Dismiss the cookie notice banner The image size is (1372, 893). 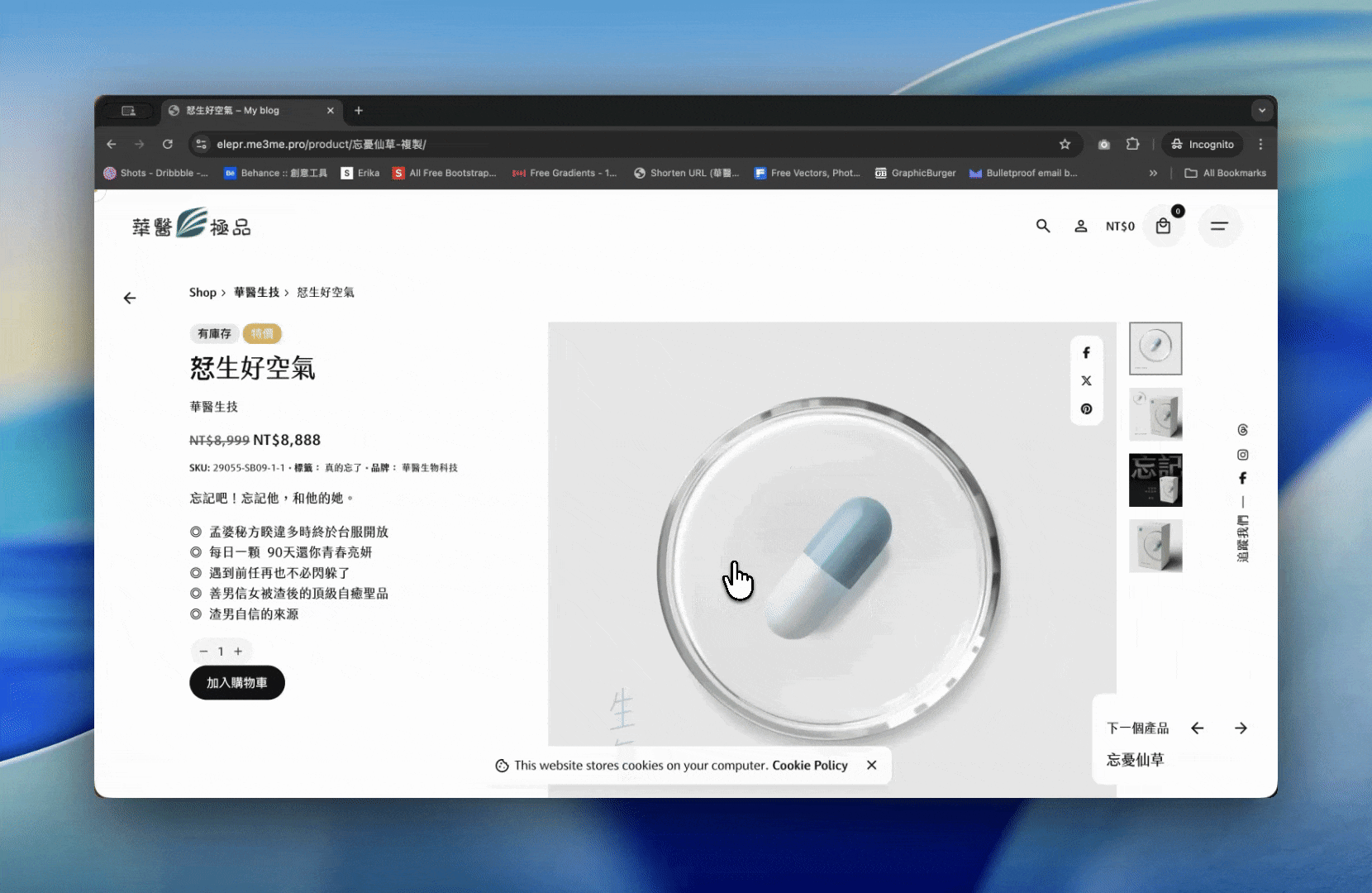(x=871, y=766)
